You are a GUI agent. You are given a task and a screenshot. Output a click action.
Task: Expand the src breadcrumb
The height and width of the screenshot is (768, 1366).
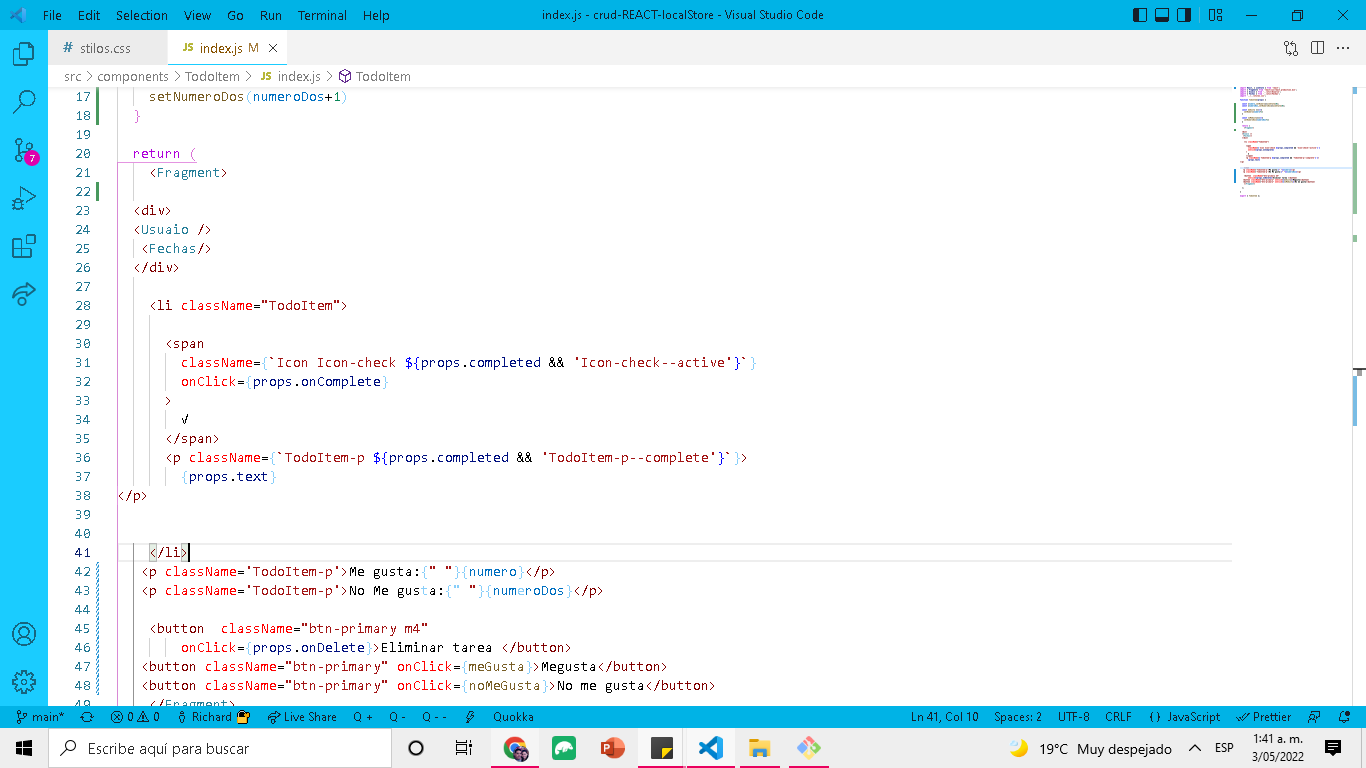pyautogui.click(x=73, y=76)
